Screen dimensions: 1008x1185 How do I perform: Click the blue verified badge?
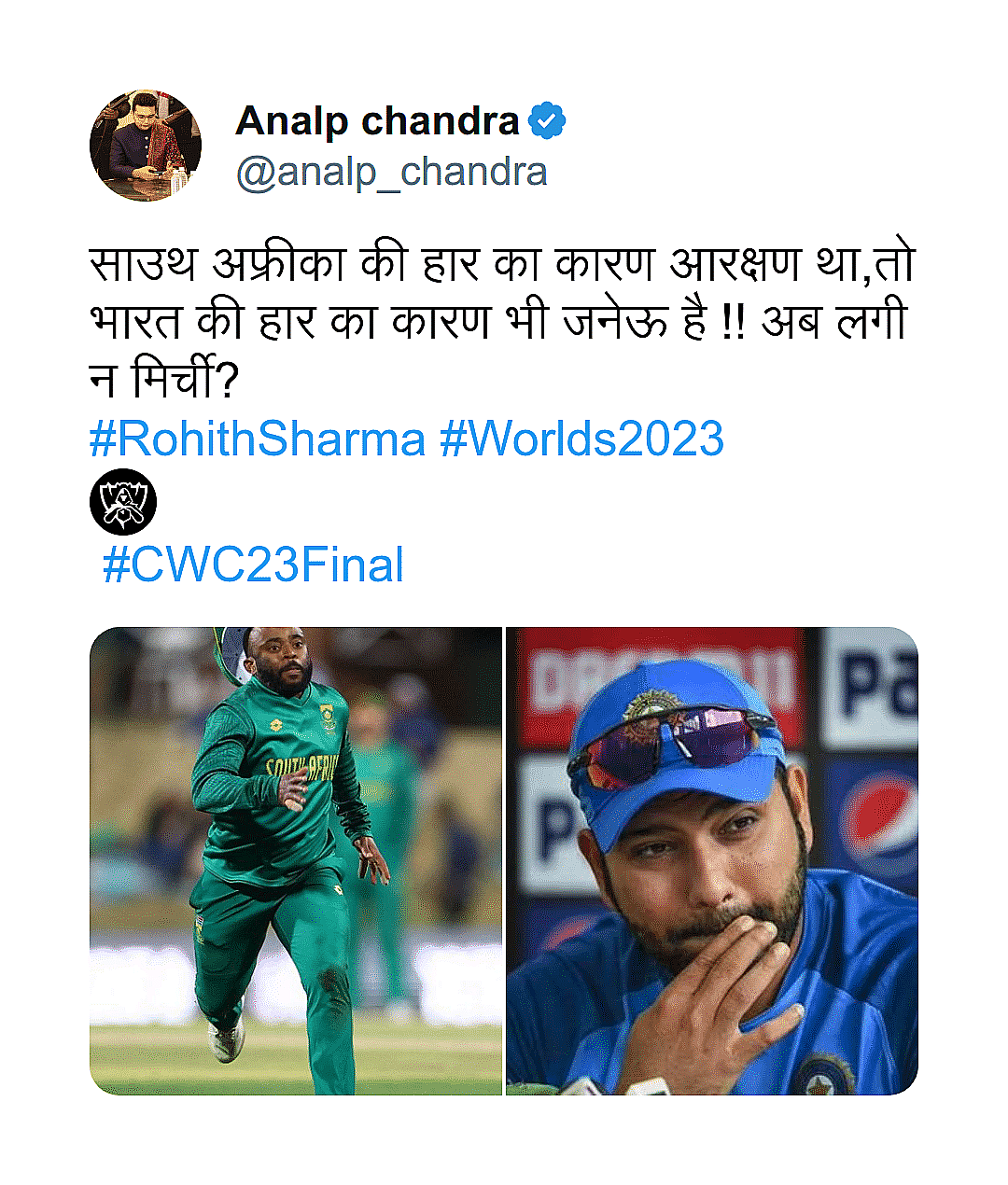[547, 121]
